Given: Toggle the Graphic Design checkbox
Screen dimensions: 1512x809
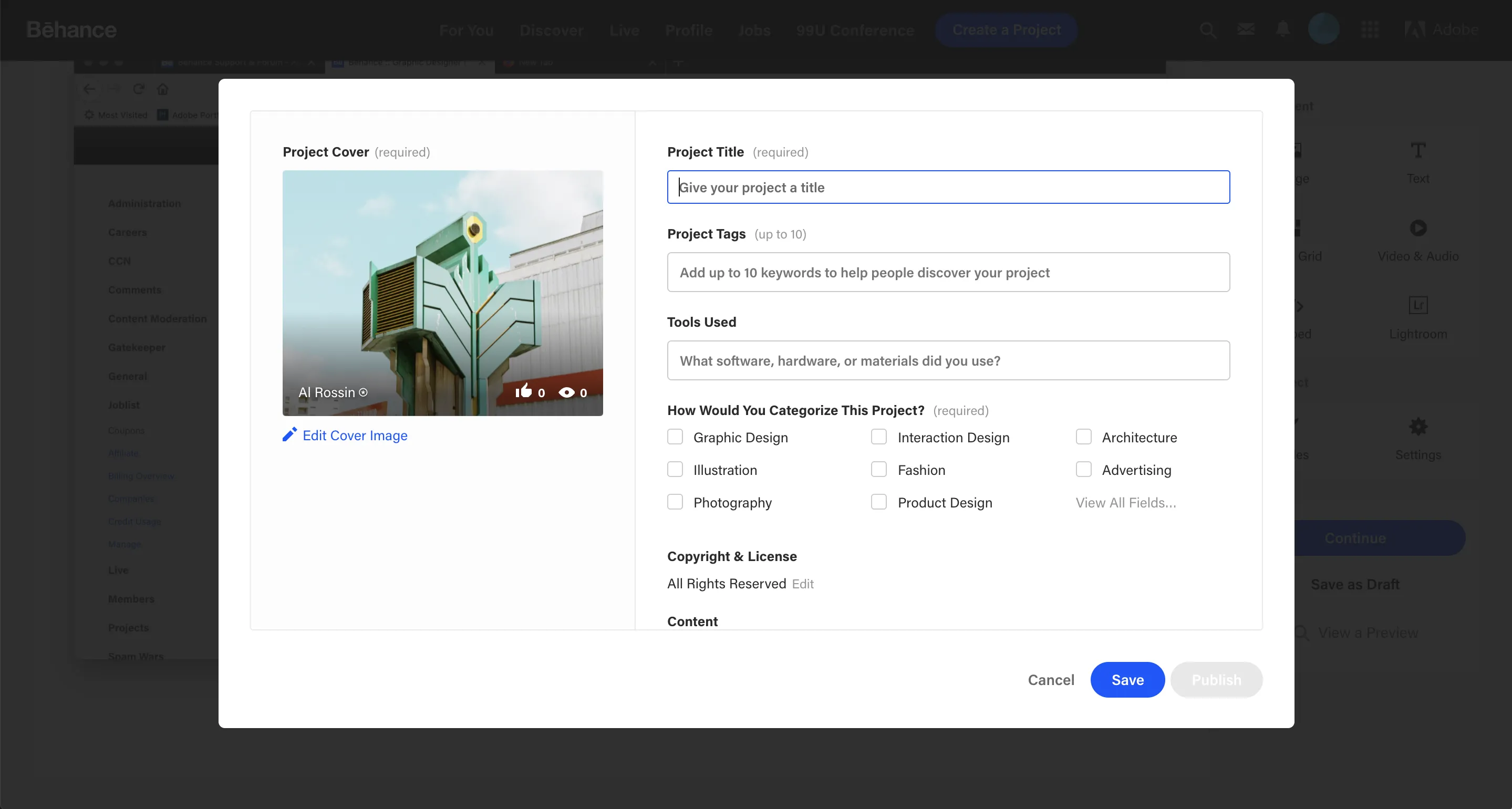Looking at the screenshot, I should [x=675, y=437].
